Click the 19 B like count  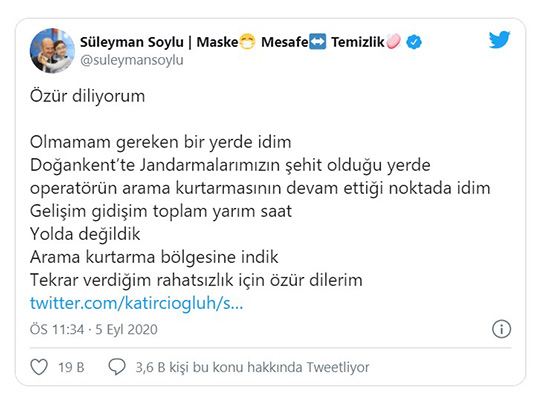(x=71, y=367)
